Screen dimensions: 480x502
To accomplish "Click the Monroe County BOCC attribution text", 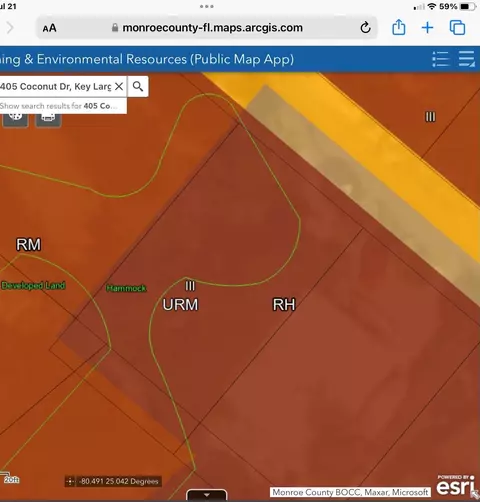I will (350, 492).
